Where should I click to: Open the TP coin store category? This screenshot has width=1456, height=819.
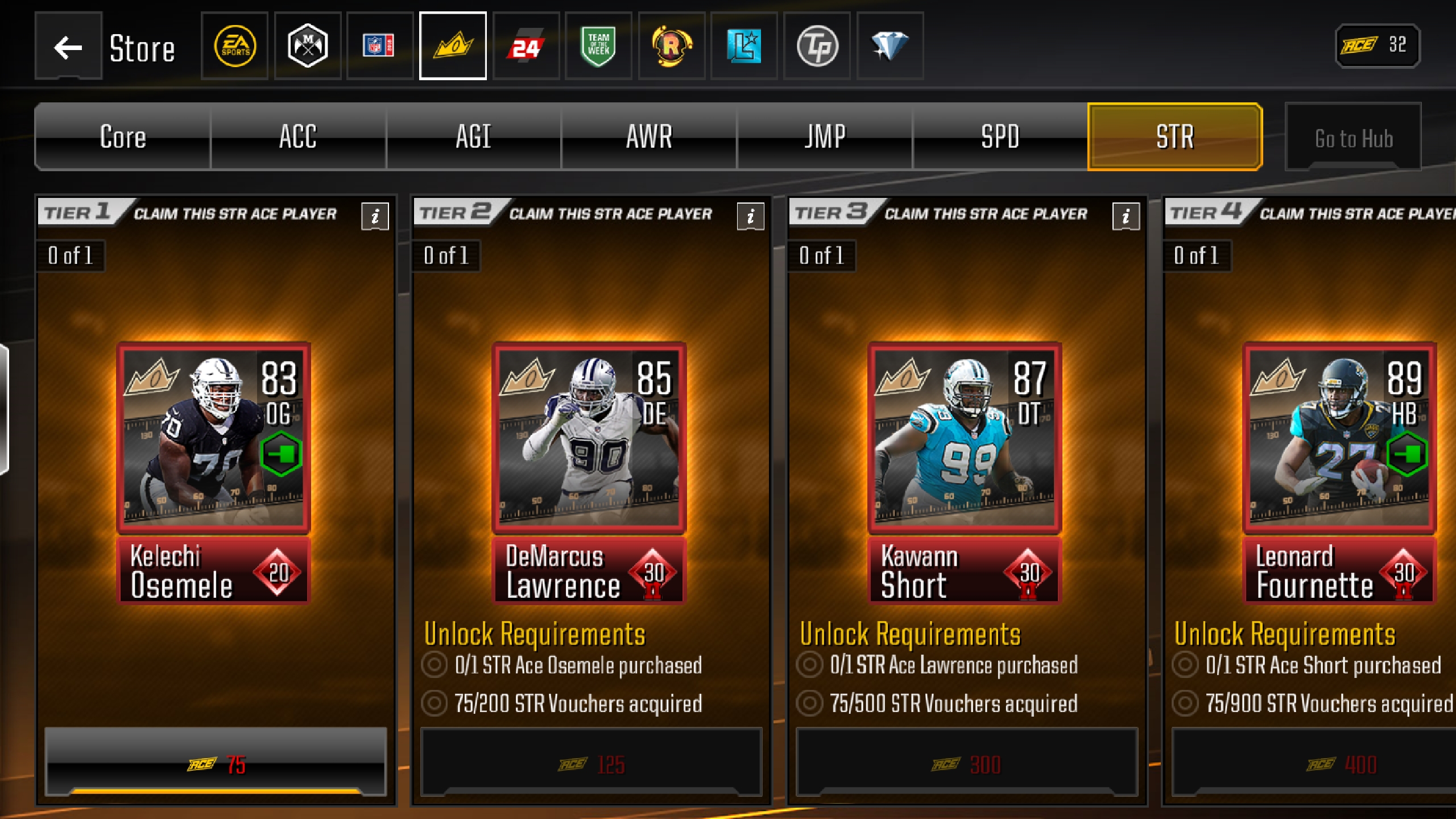click(817, 46)
